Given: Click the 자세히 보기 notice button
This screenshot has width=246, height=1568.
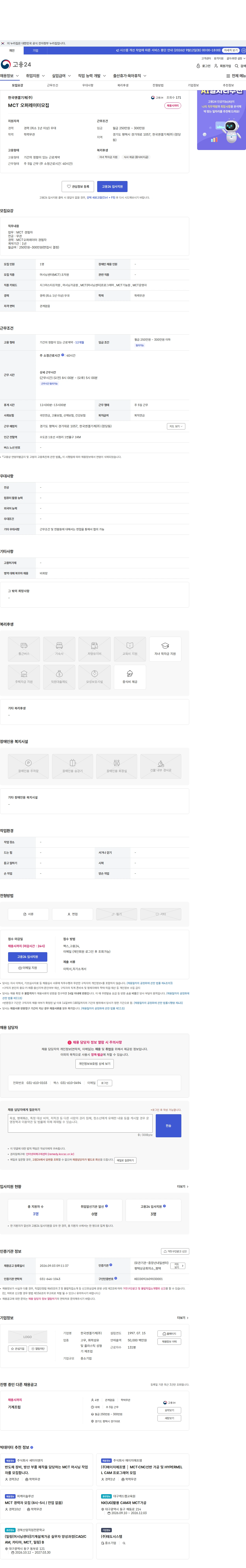Looking at the screenshot, I should pos(231,51).
